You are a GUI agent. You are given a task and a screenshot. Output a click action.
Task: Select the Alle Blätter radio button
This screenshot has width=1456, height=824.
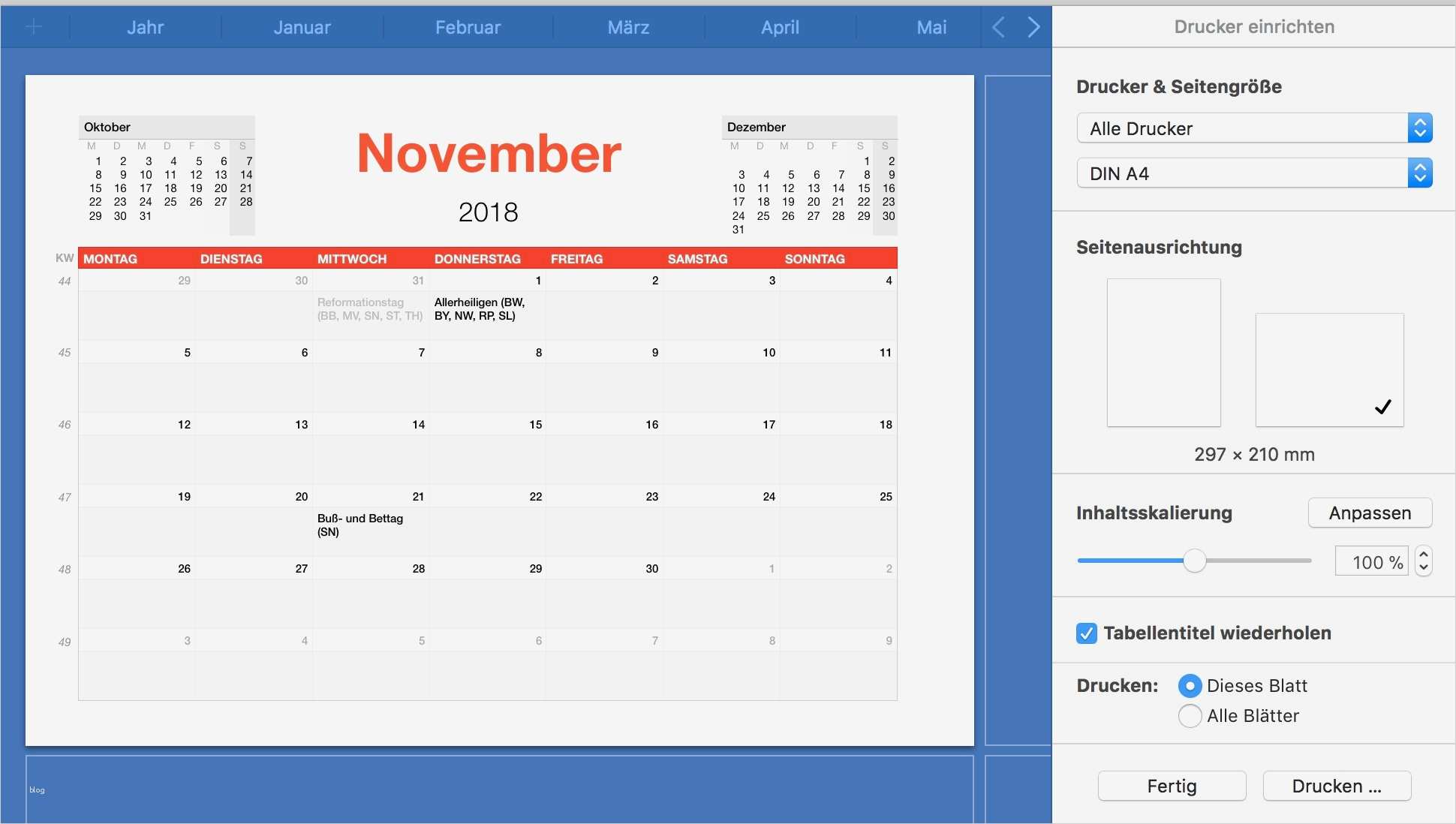(1190, 716)
